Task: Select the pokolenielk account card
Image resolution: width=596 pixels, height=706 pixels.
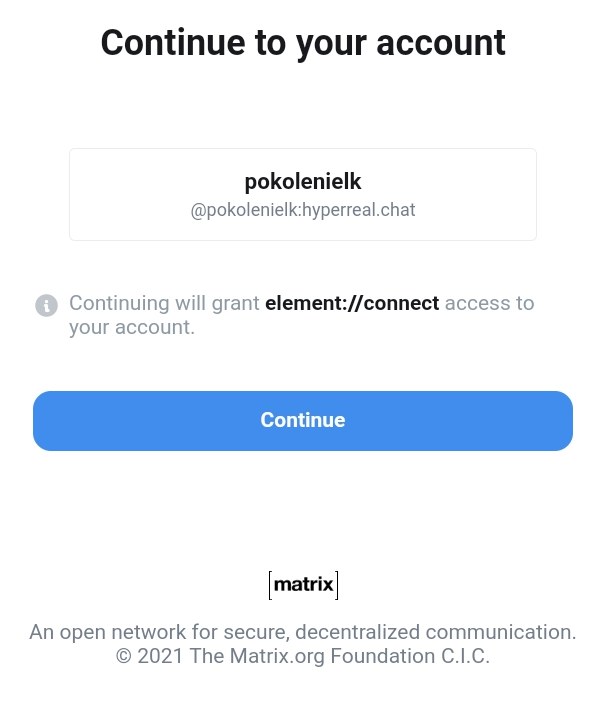Action: coord(303,195)
